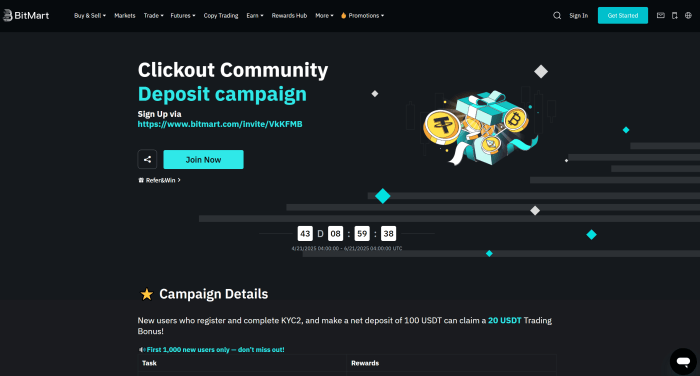Click the Rewards column header

point(365,363)
